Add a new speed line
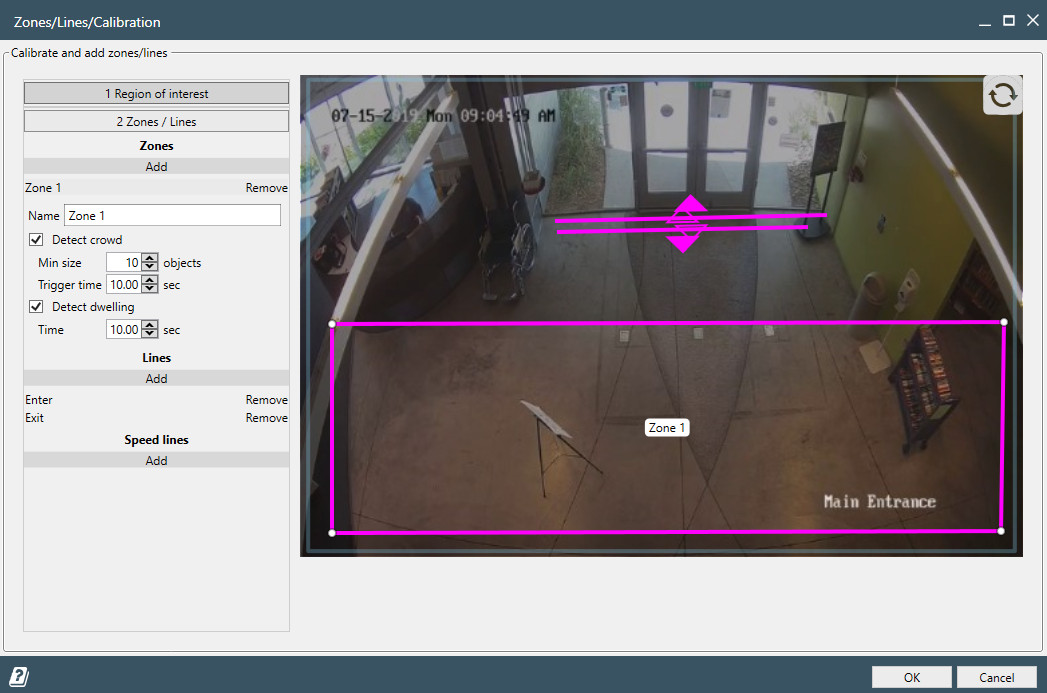Screen dimensions: 1047x693 click(156, 461)
